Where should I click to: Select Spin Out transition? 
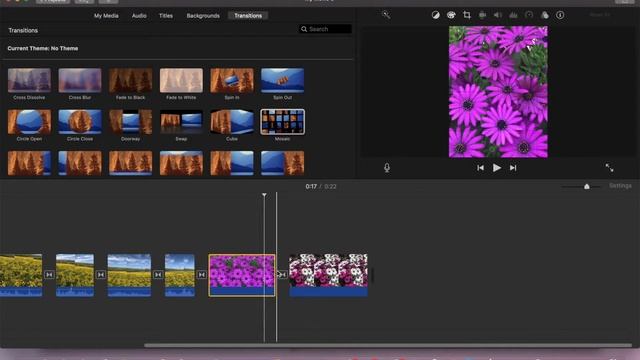click(282, 80)
